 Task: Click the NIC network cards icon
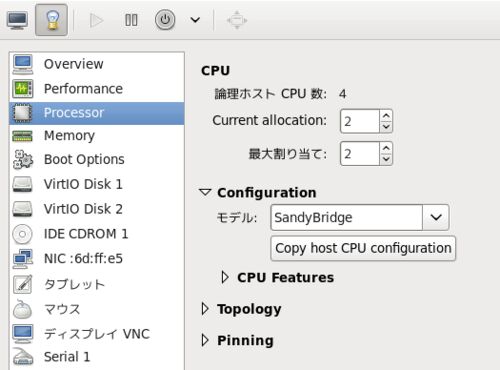click(23, 259)
